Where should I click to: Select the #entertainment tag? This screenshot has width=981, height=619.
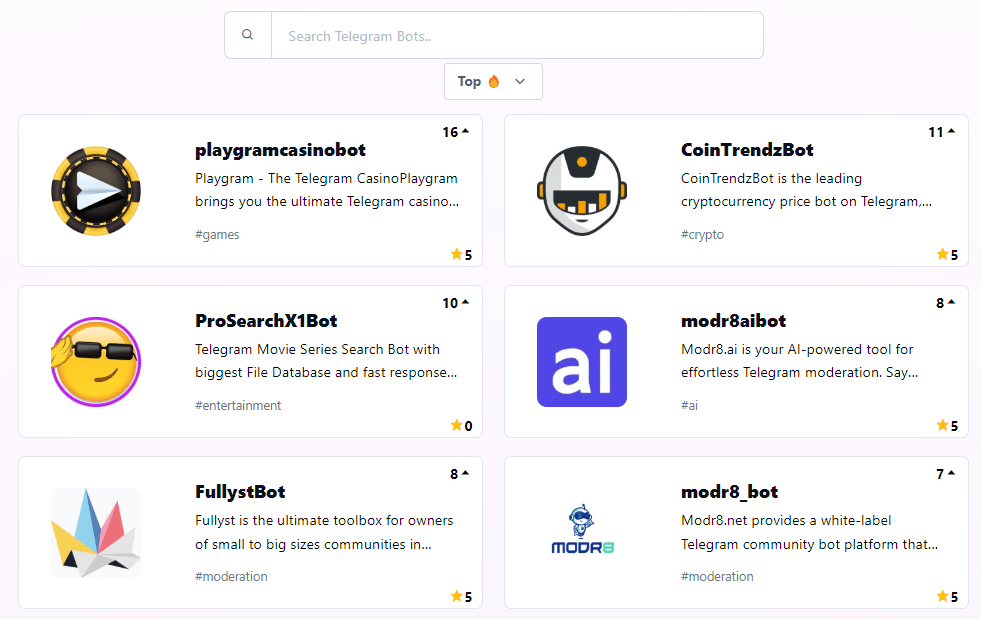238,406
